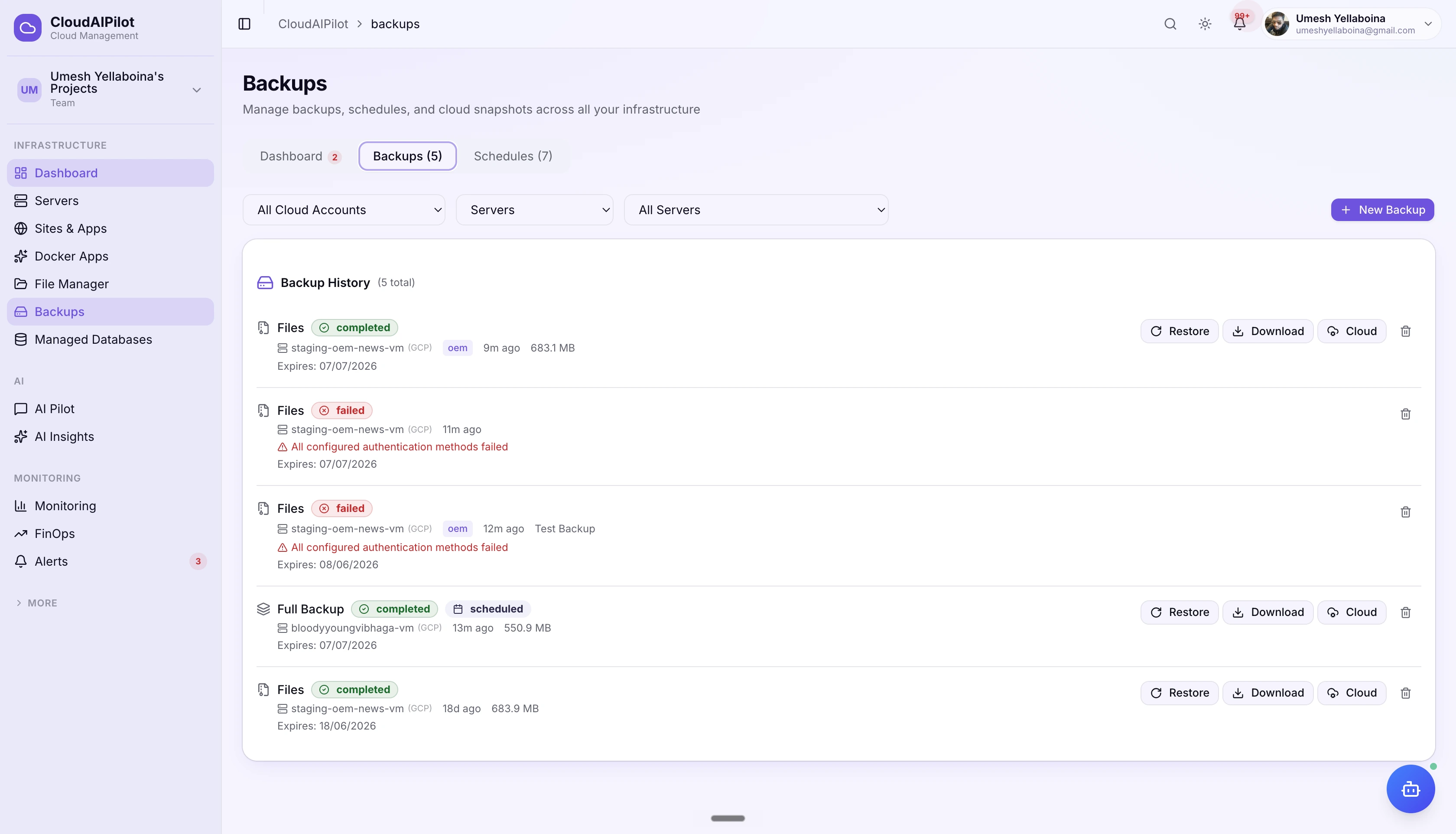Open the All Cloud Accounts dropdown
The image size is (1456, 834).
click(344, 210)
